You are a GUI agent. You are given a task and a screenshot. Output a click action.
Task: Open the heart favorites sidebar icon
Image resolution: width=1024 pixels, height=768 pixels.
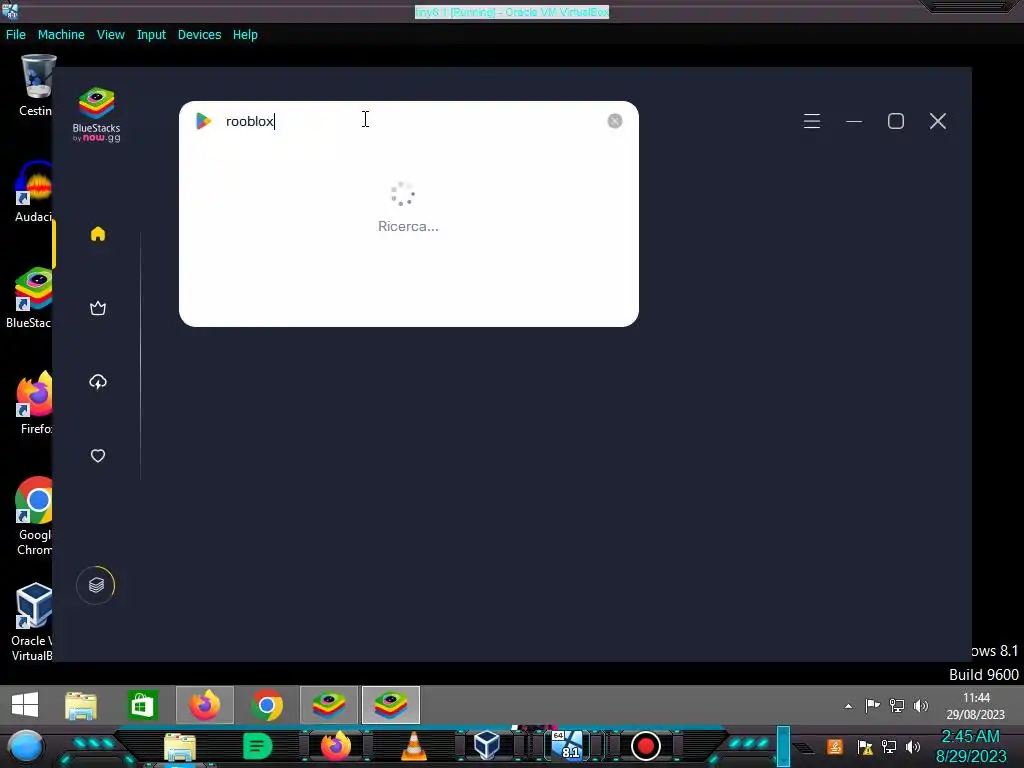98,456
